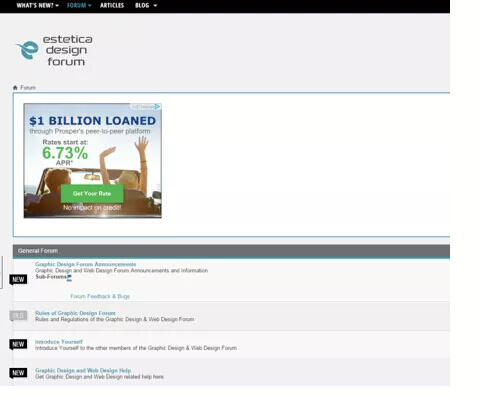Click NEW status icon beside Introduce Yourself
478x402 pixels.
tap(18, 344)
